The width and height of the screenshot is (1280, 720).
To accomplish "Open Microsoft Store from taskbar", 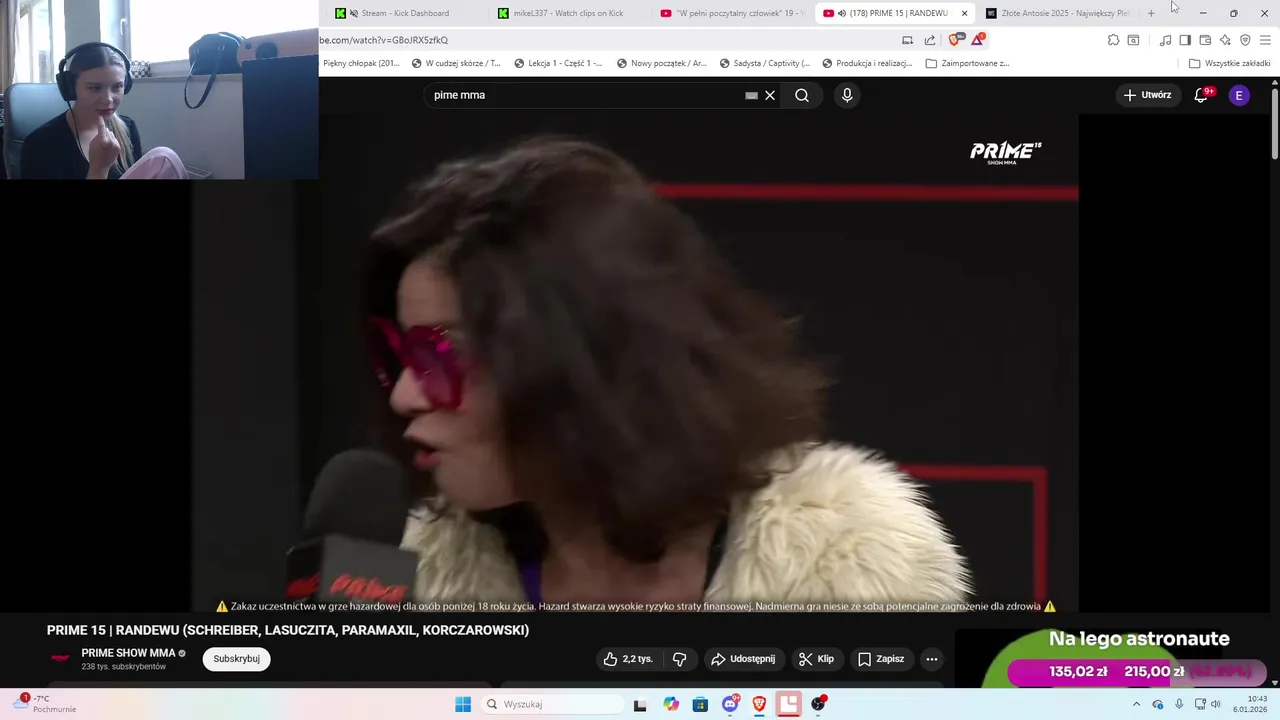I will pos(700,704).
